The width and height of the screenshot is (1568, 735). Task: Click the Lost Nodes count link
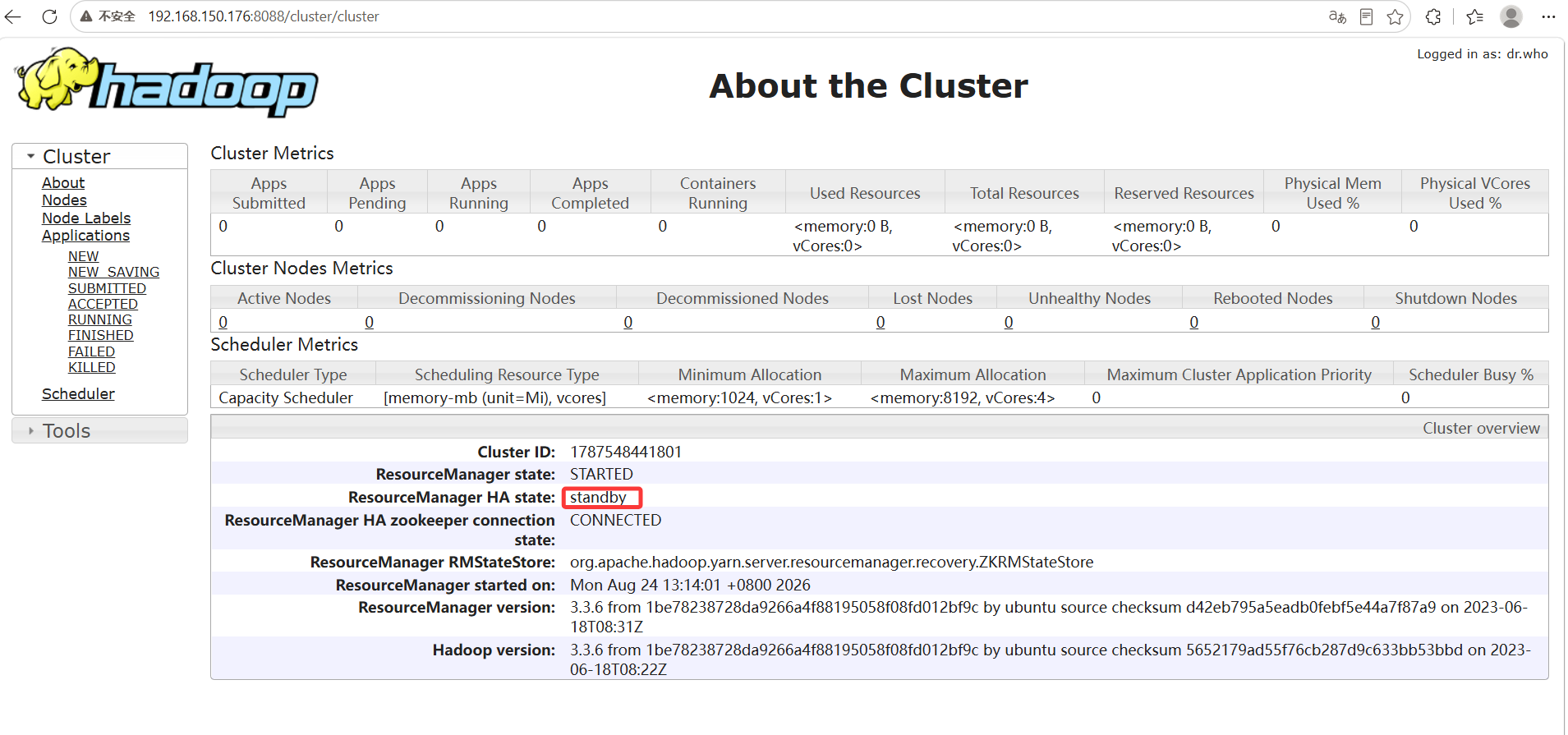coord(881,322)
